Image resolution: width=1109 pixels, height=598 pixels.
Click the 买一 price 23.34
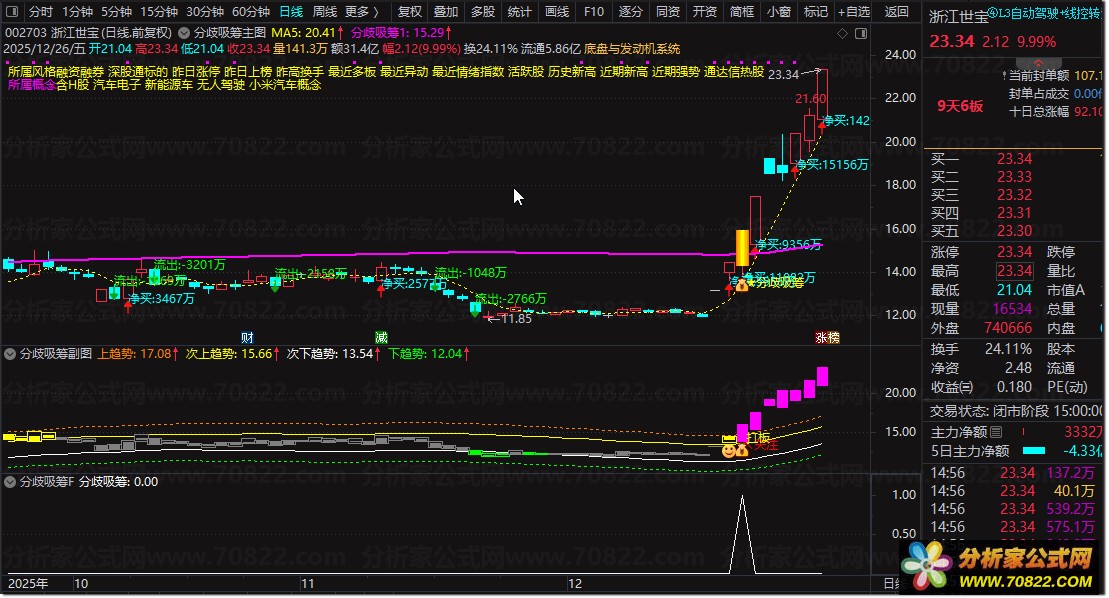coord(1014,158)
